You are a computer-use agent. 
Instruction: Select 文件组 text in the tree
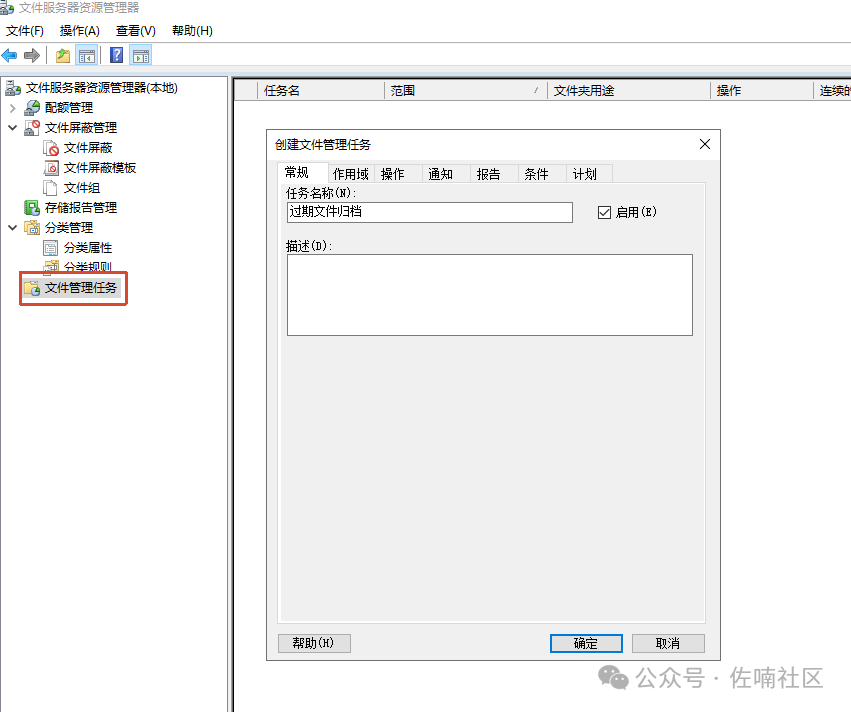(x=82, y=188)
